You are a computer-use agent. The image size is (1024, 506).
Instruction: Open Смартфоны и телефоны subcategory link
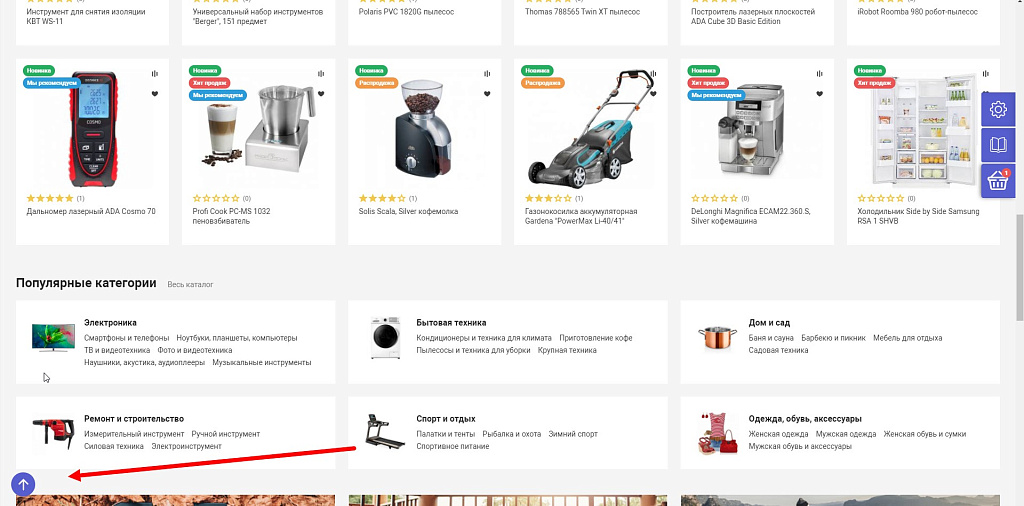pyautogui.click(x=127, y=338)
